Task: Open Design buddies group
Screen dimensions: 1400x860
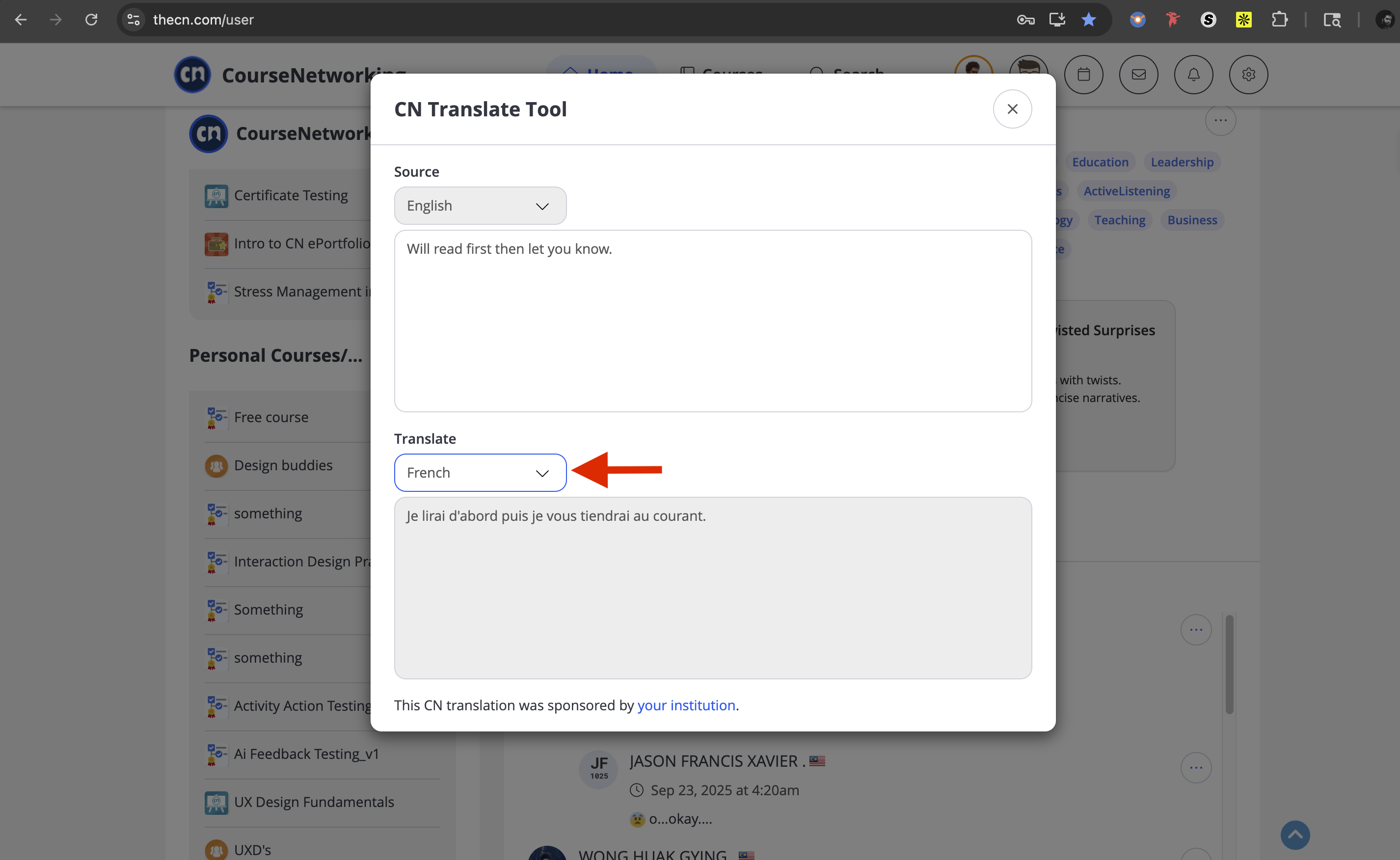Action: [283, 465]
